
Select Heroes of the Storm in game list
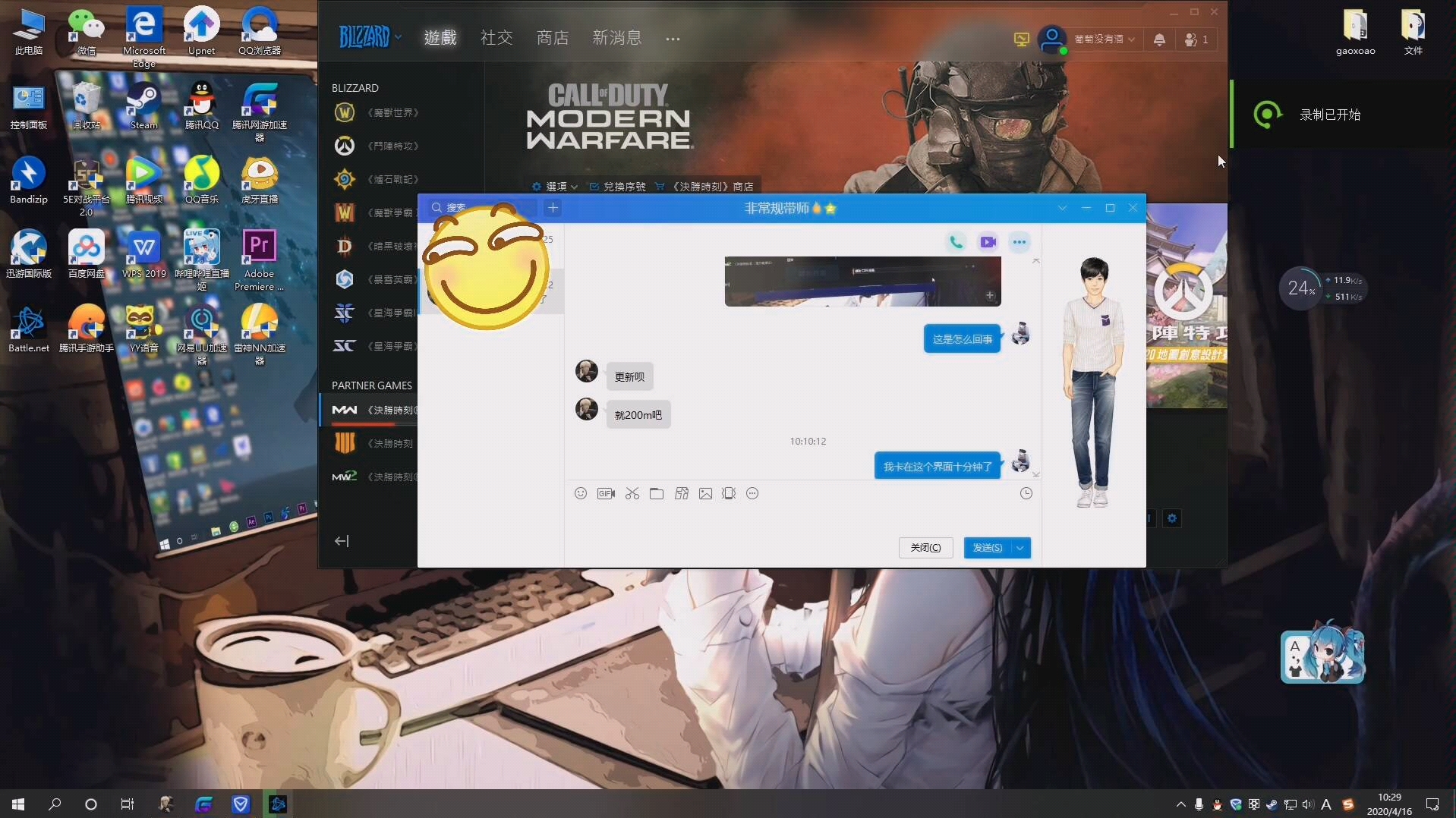coord(373,279)
